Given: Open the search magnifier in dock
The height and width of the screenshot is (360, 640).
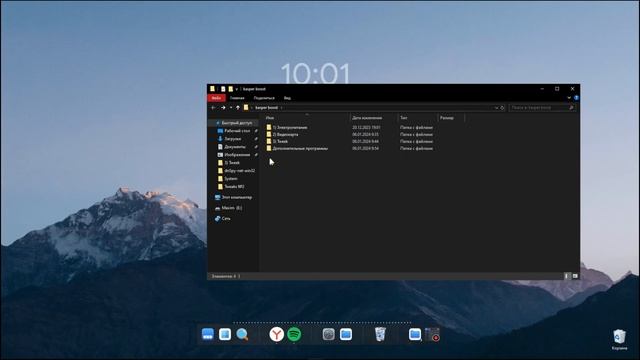Looking at the screenshot, I should [x=242, y=334].
